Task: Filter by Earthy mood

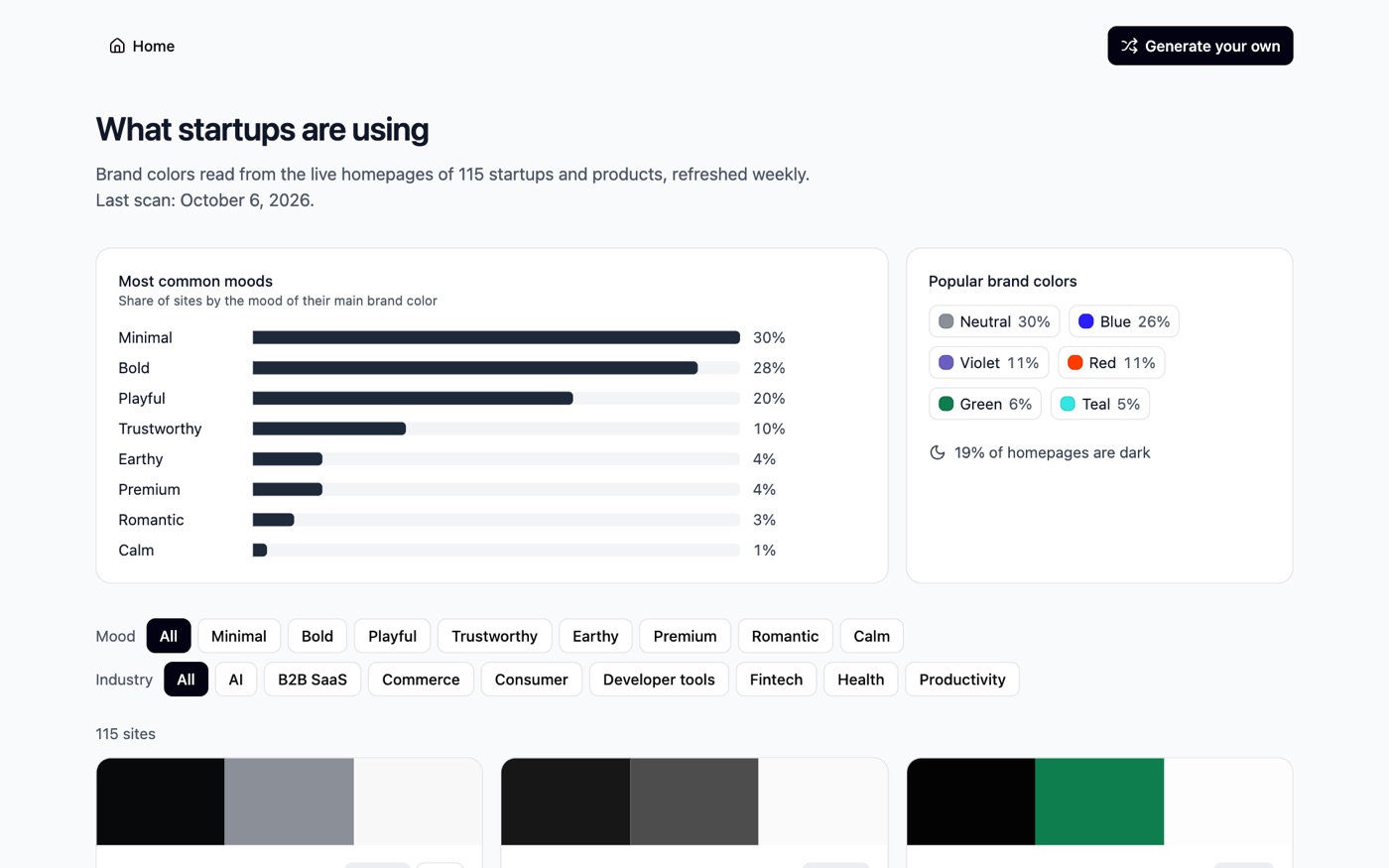Action: tap(595, 636)
